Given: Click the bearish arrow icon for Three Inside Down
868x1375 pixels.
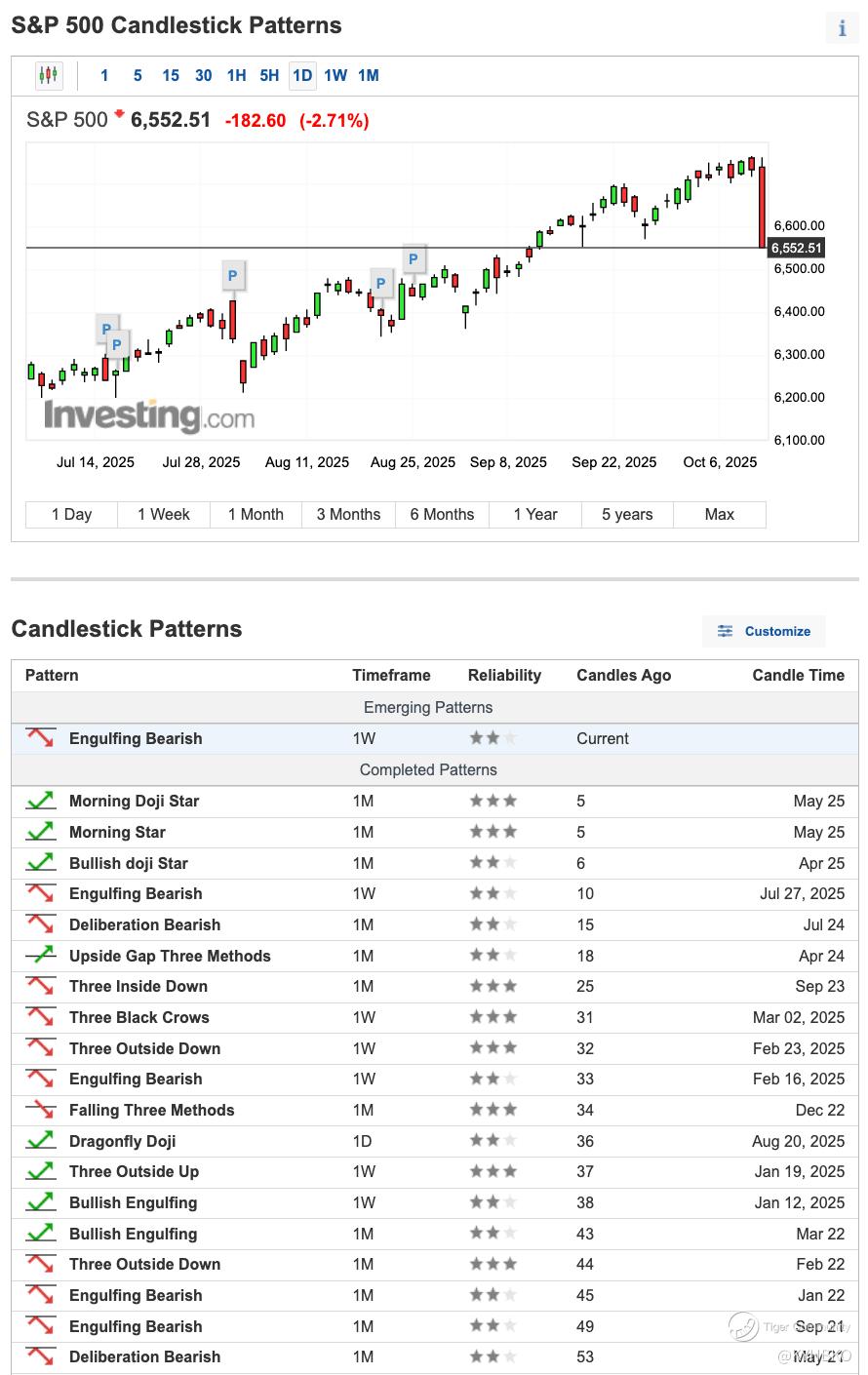Looking at the screenshot, I should tap(40, 986).
